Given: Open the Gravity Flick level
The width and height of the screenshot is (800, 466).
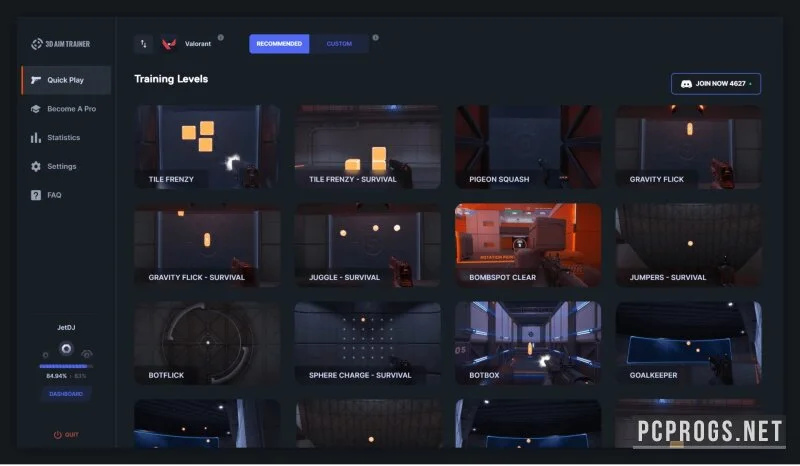Looking at the screenshot, I should point(688,147).
